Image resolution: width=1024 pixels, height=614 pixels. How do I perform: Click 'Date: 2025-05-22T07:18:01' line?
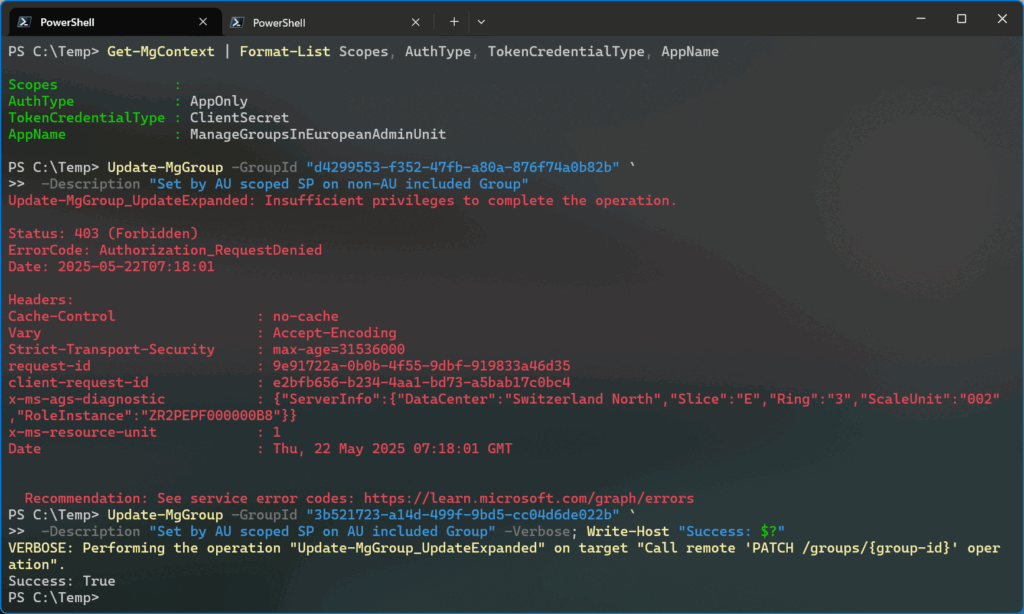(111, 267)
